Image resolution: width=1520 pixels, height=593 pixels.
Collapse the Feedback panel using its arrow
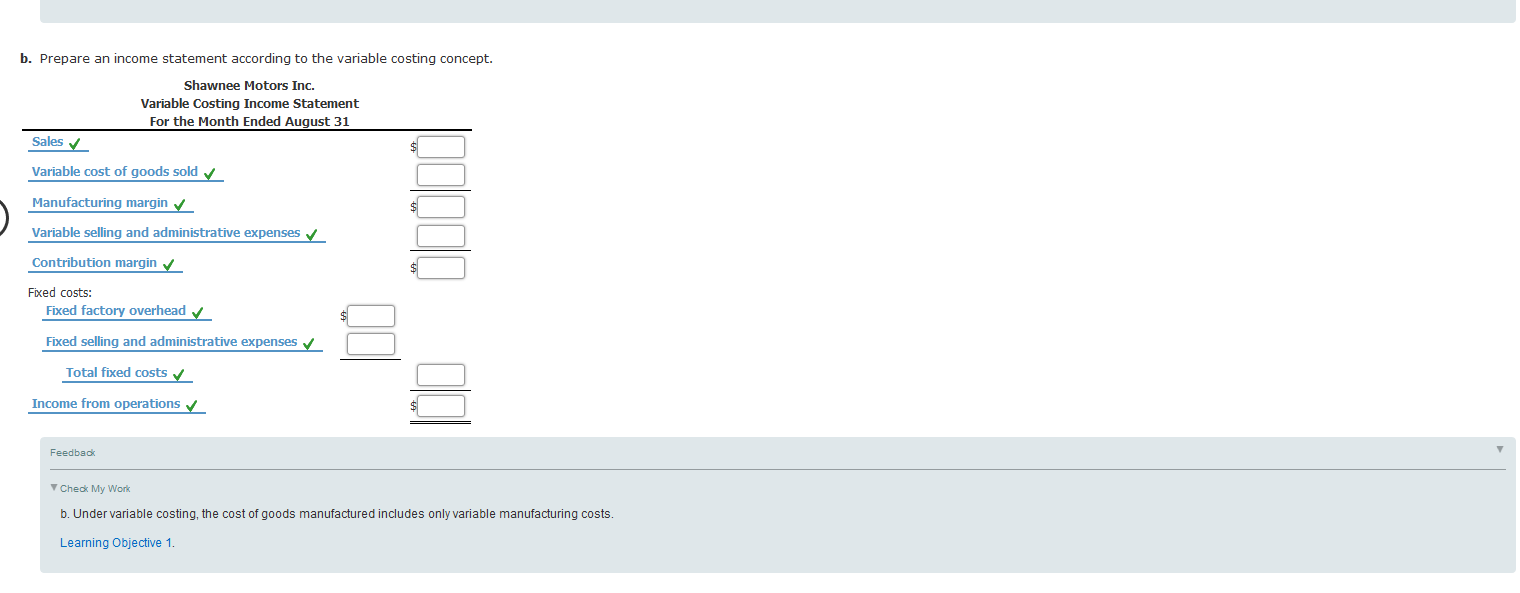[x=1500, y=450]
